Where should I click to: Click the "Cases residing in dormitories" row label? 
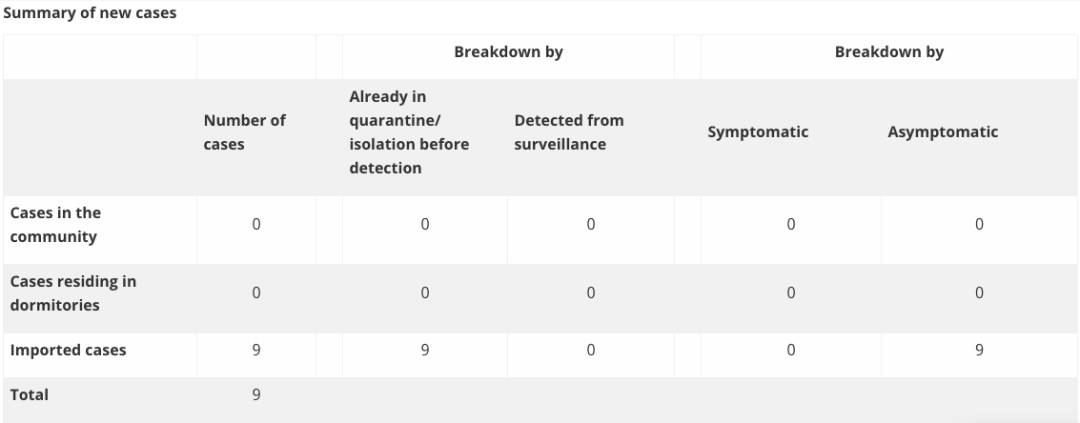[72, 293]
